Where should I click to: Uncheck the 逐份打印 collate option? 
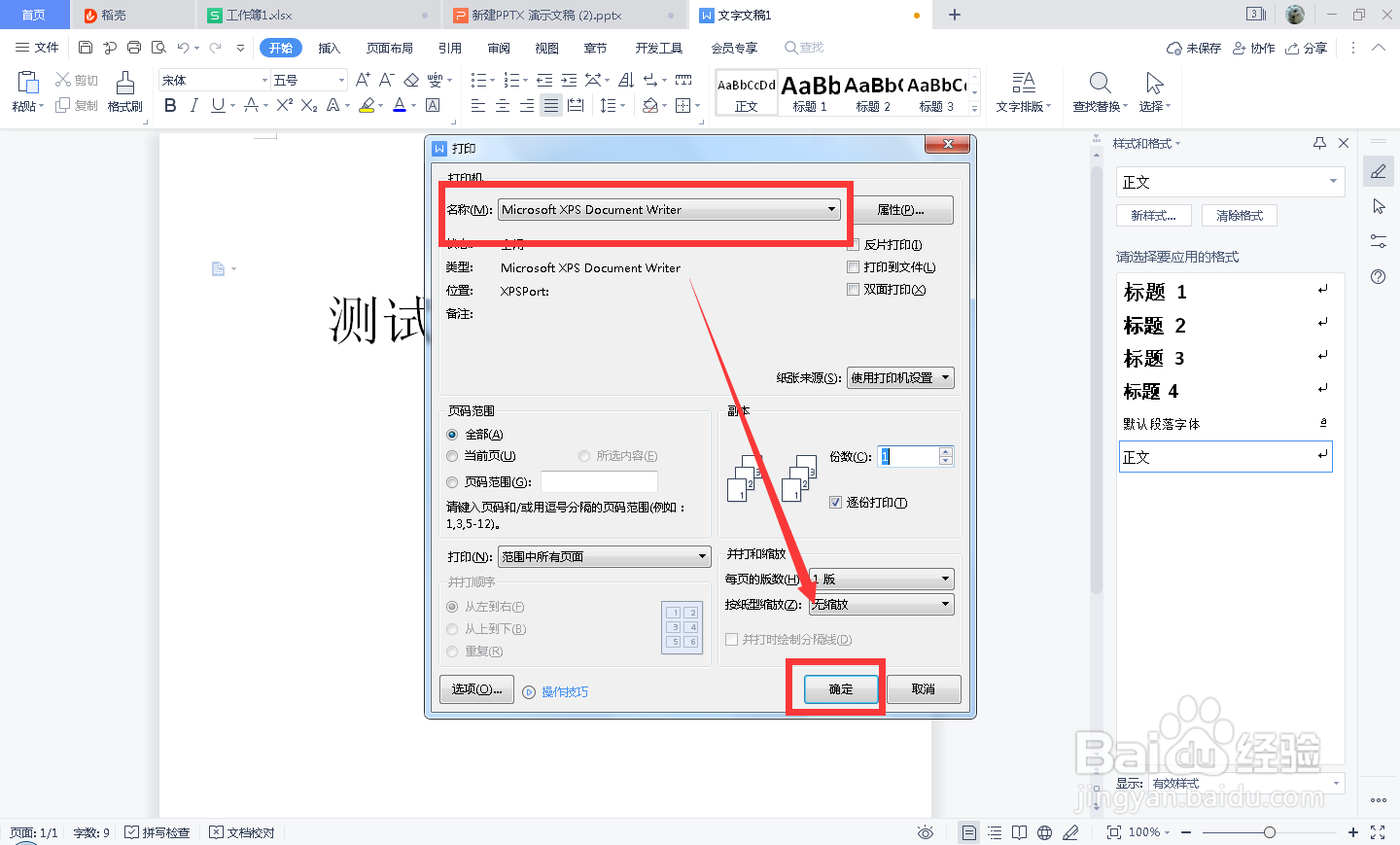coord(833,502)
